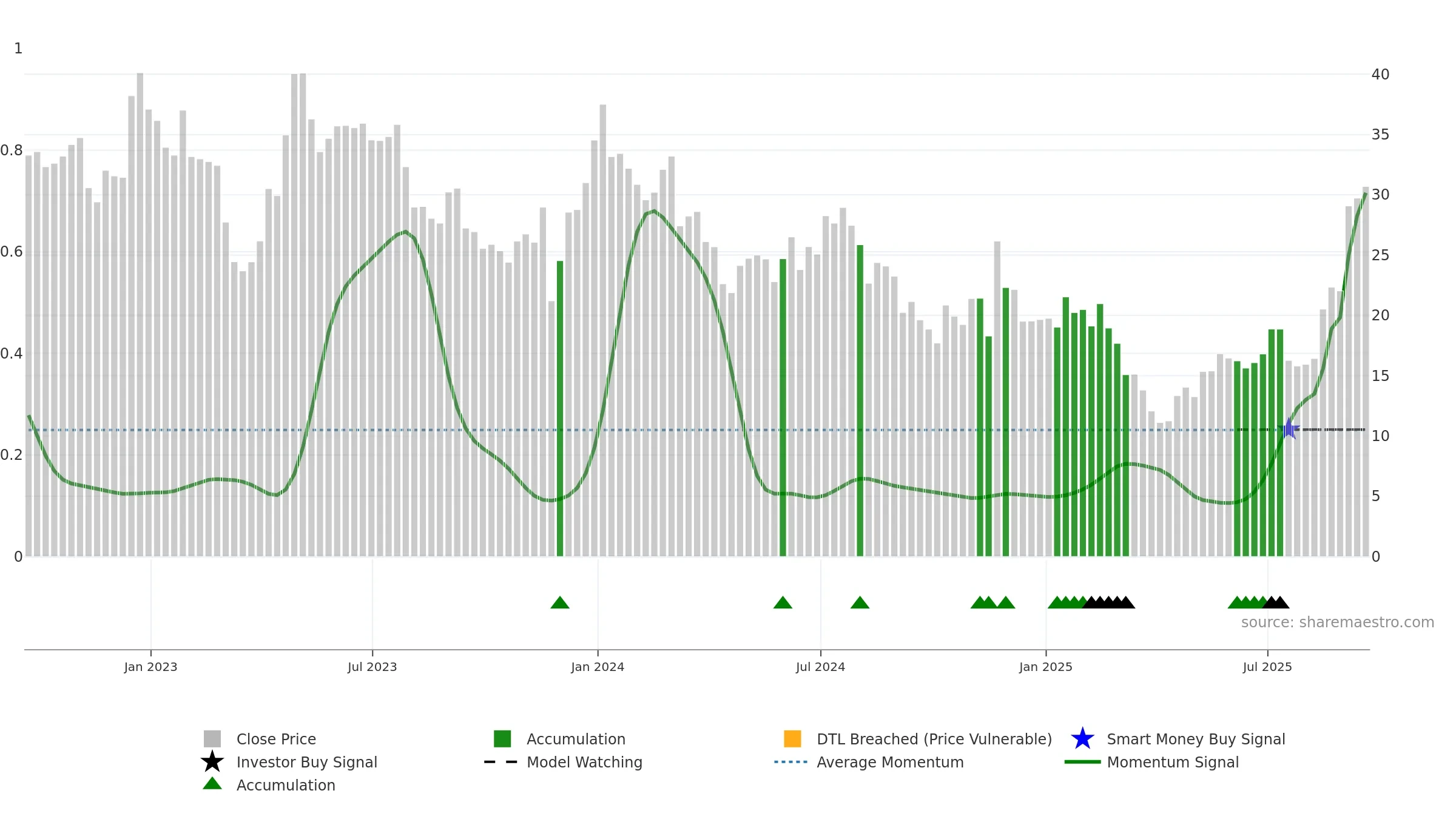Click the Jan 2025 x-axis tick label
The image size is (1456, 819).
point(1046,667)
